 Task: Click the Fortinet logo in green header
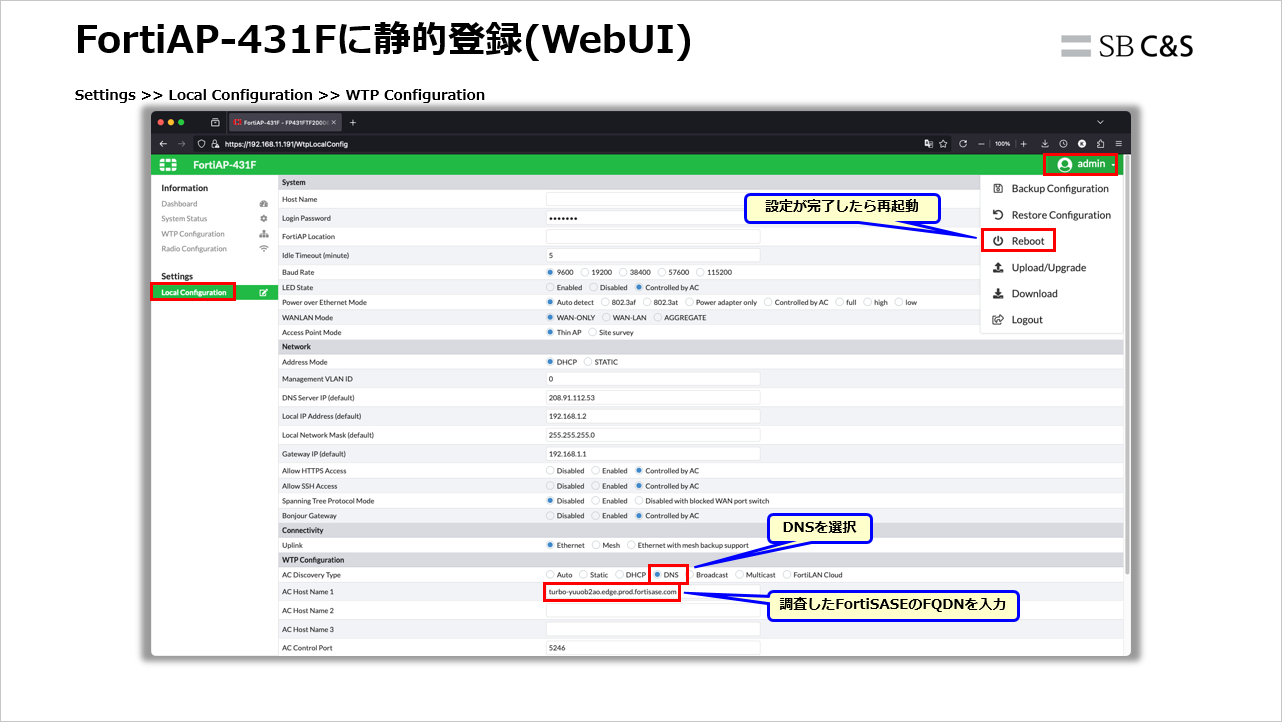168,164
